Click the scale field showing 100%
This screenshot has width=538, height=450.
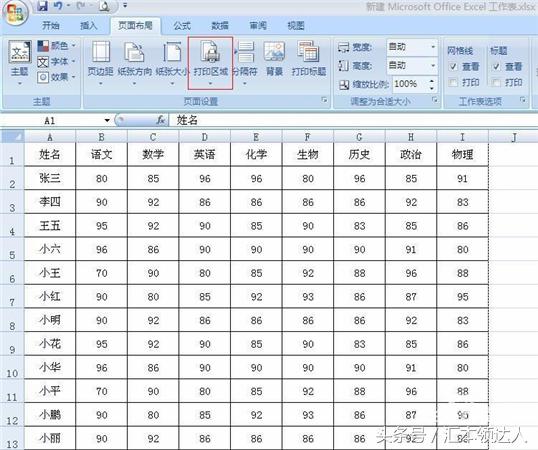pyautogui.click(x=410, y=84)
